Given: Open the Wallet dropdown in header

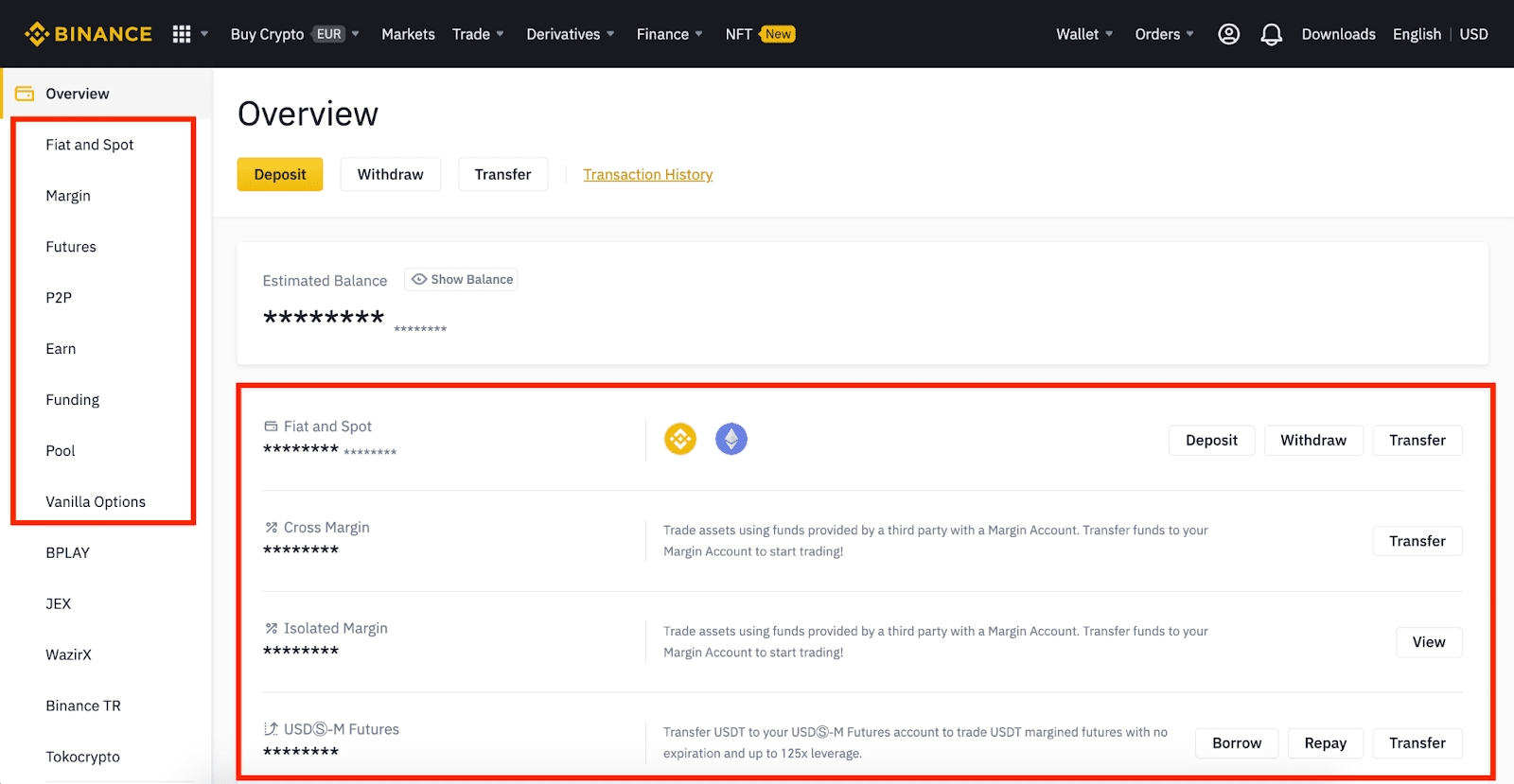Looking at the screenshot, I should (x=1083, y=34).
